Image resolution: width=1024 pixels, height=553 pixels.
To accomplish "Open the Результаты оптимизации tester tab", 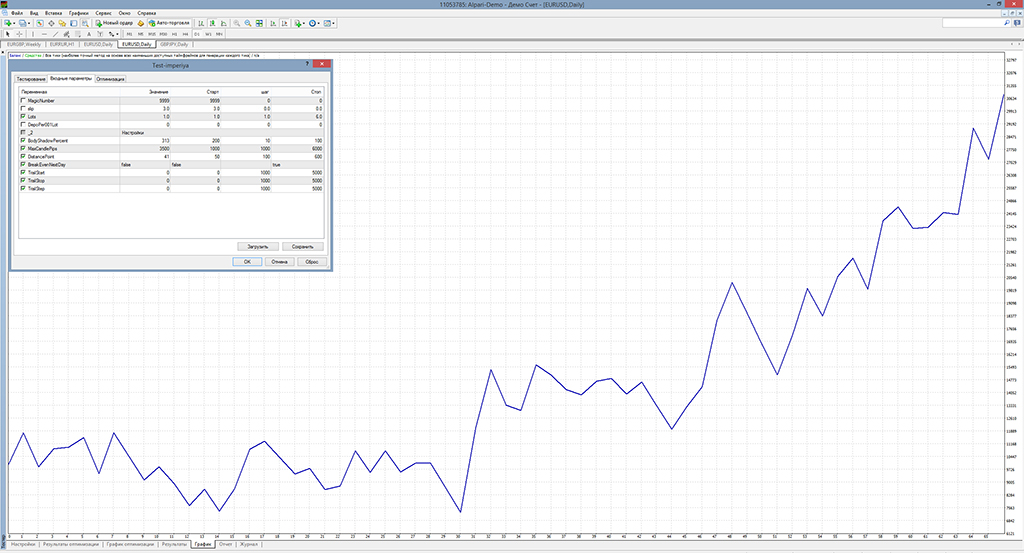I will 71,544.
